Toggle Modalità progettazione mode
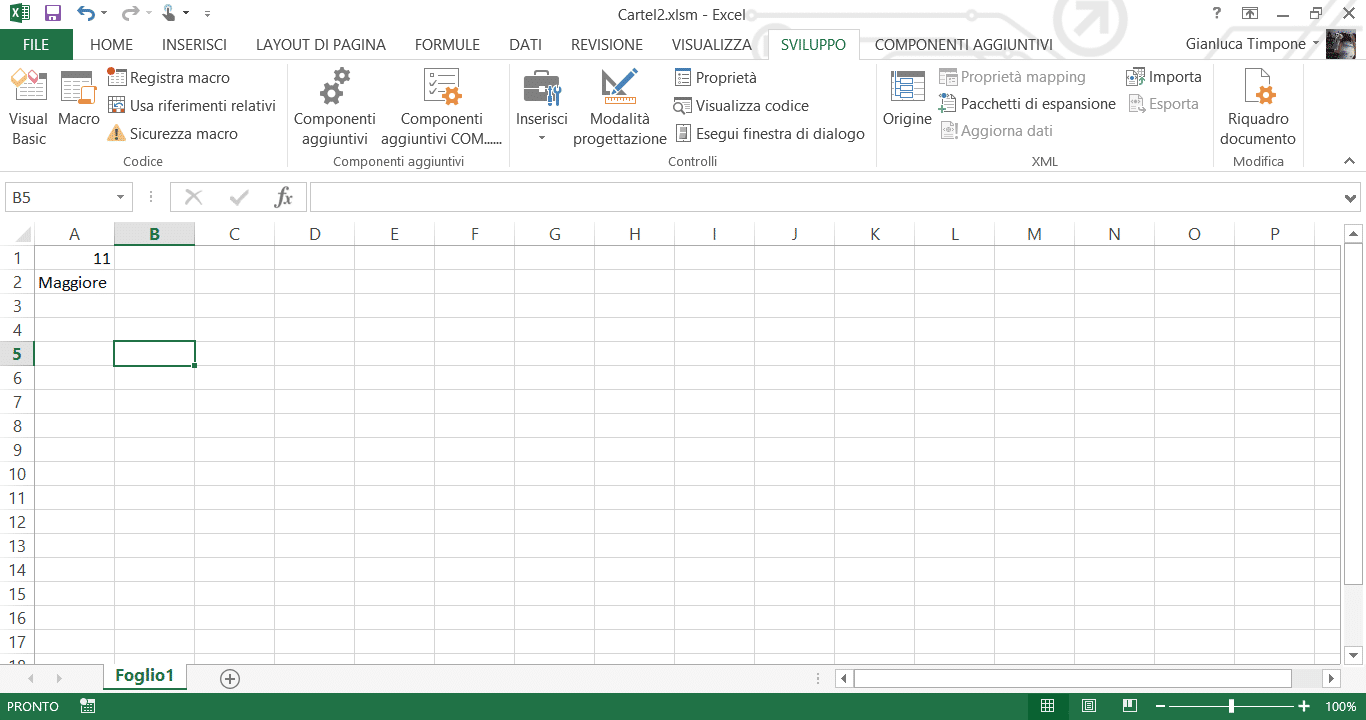Screen dimensions: 1366x720 (x=618, y=105)
